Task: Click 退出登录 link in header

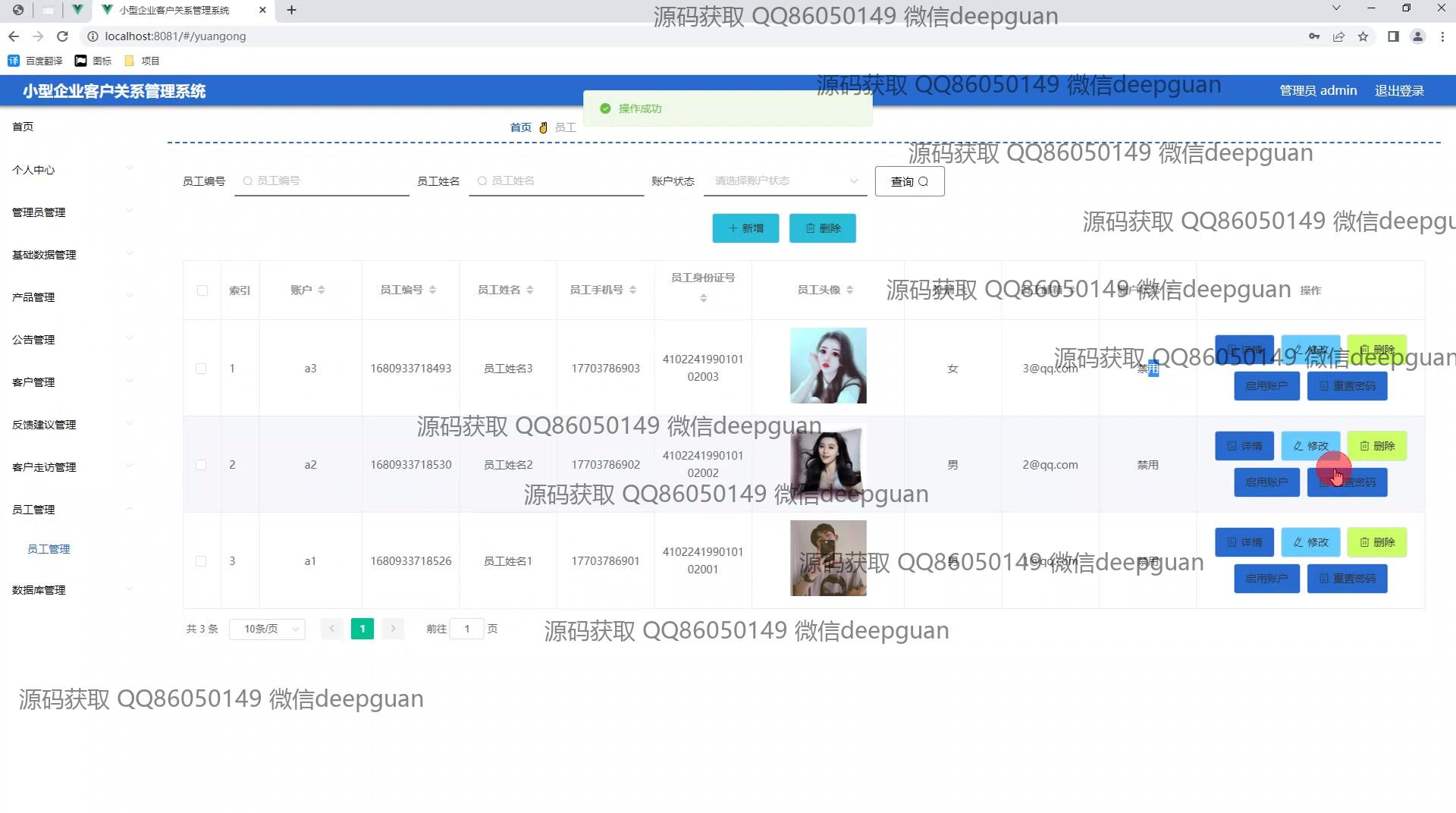Action: coord(1399,91)
